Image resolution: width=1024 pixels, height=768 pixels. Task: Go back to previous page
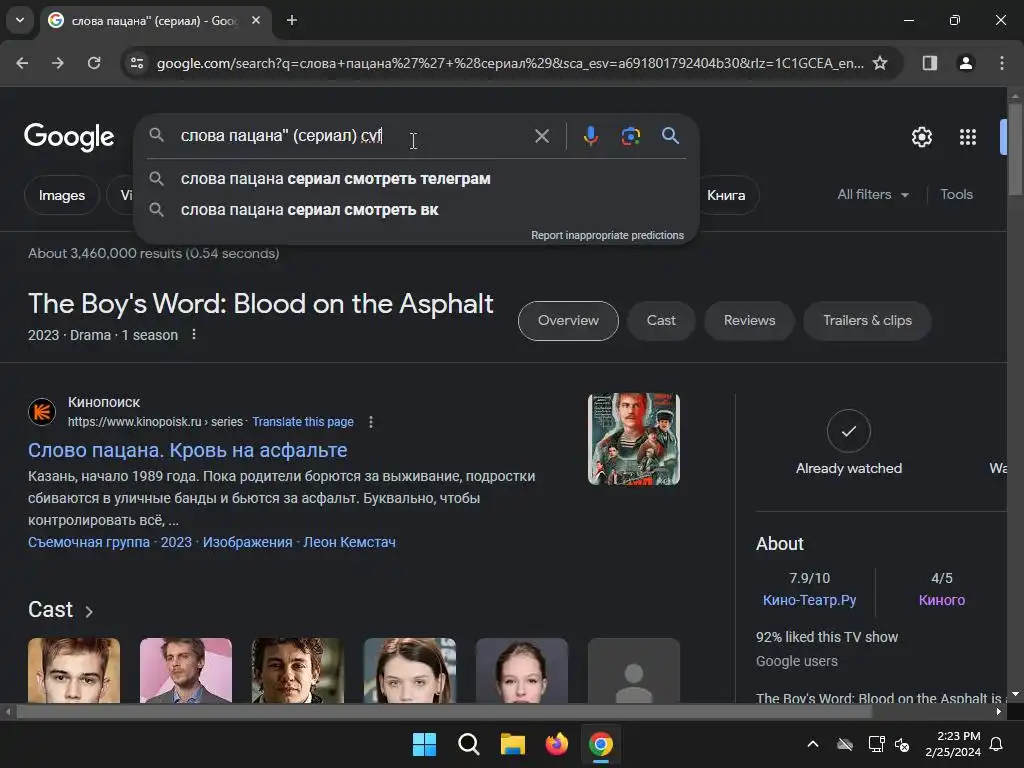(22, 63)
